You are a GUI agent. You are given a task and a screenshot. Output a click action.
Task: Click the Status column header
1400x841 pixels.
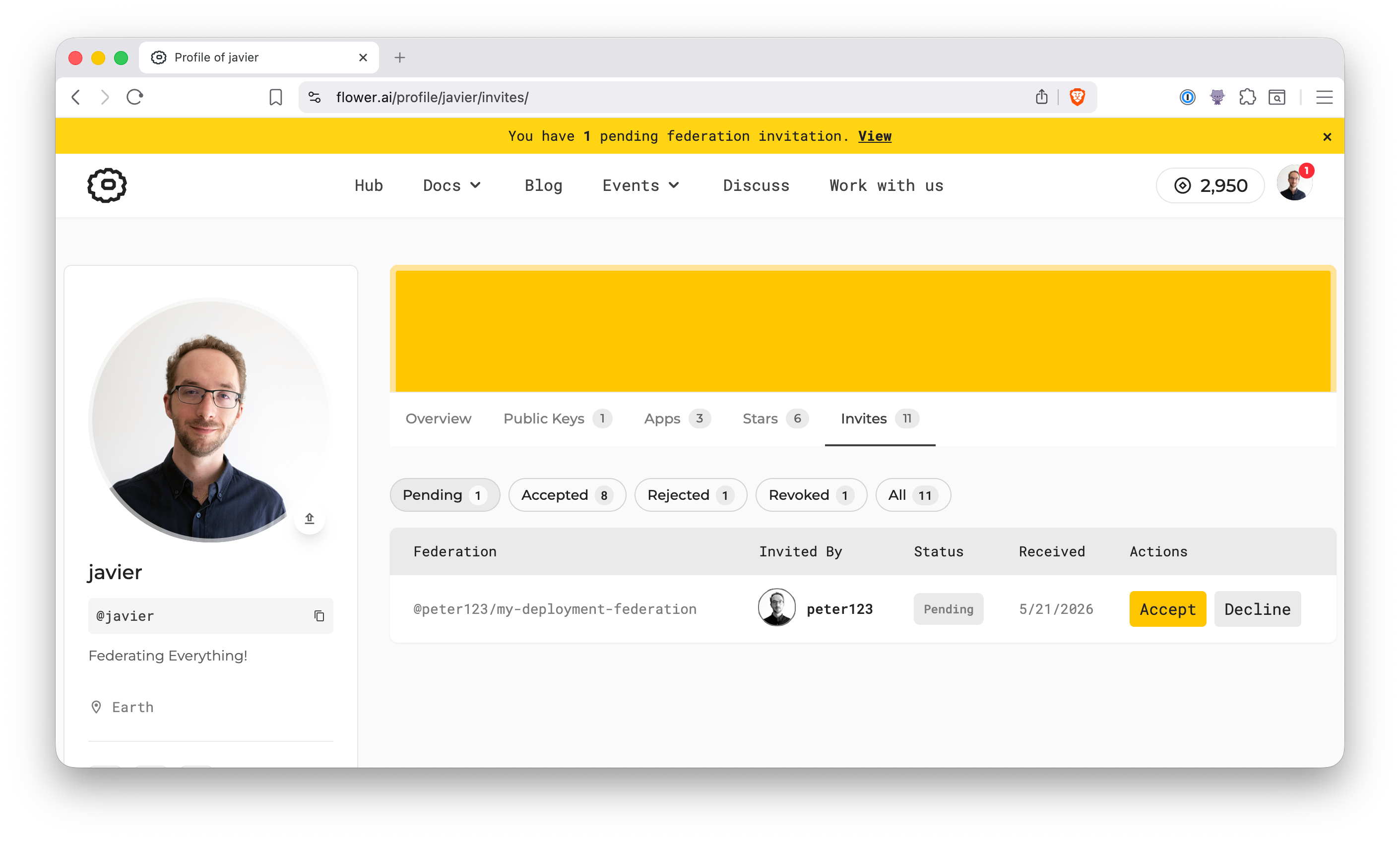pyautogui.click(x=938, y=551)
